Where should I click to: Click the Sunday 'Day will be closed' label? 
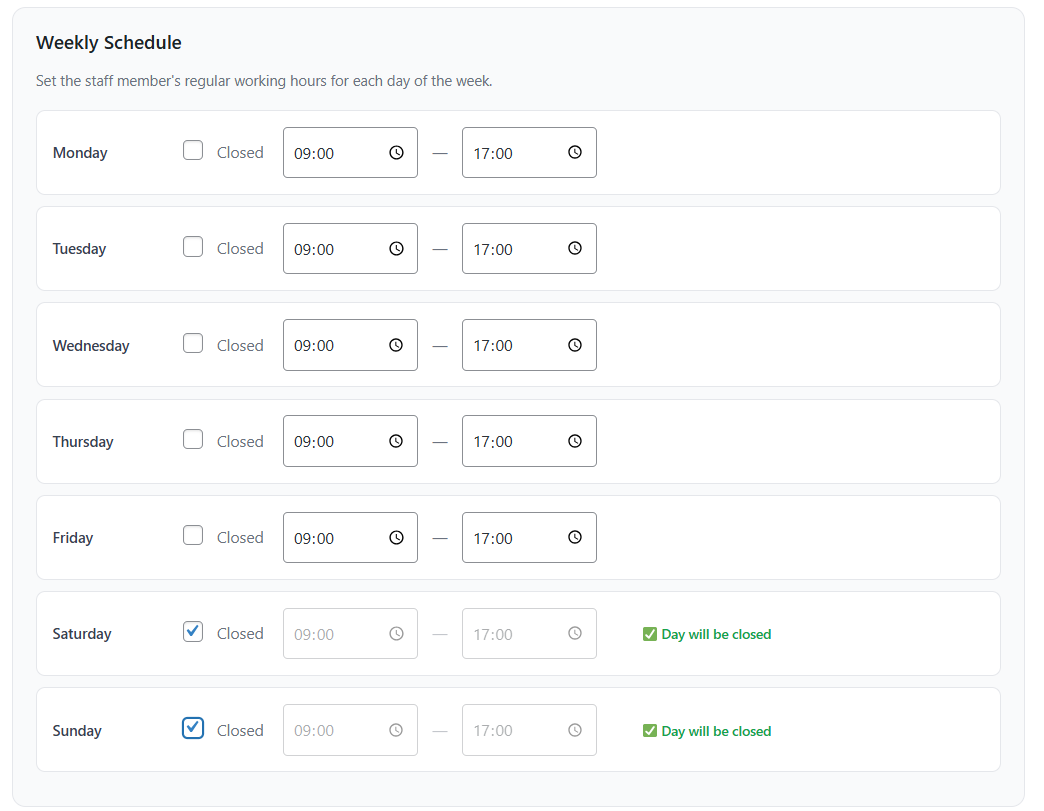point(716,730)
